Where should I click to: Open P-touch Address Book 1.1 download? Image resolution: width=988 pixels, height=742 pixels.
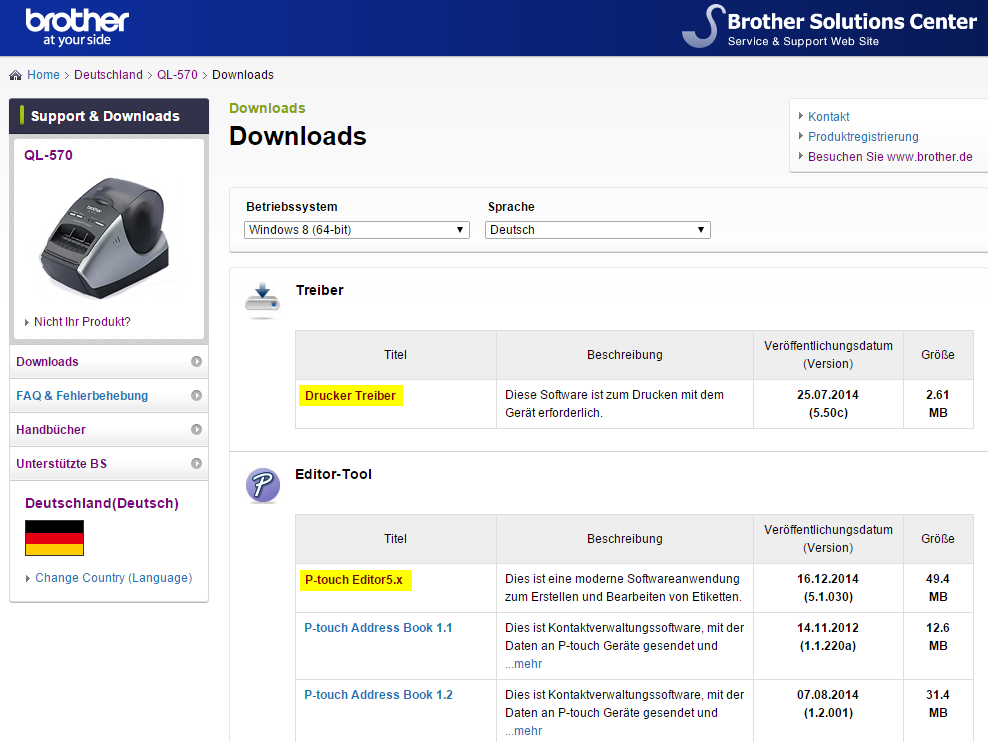pyautogui.click(x=378, y=628)
